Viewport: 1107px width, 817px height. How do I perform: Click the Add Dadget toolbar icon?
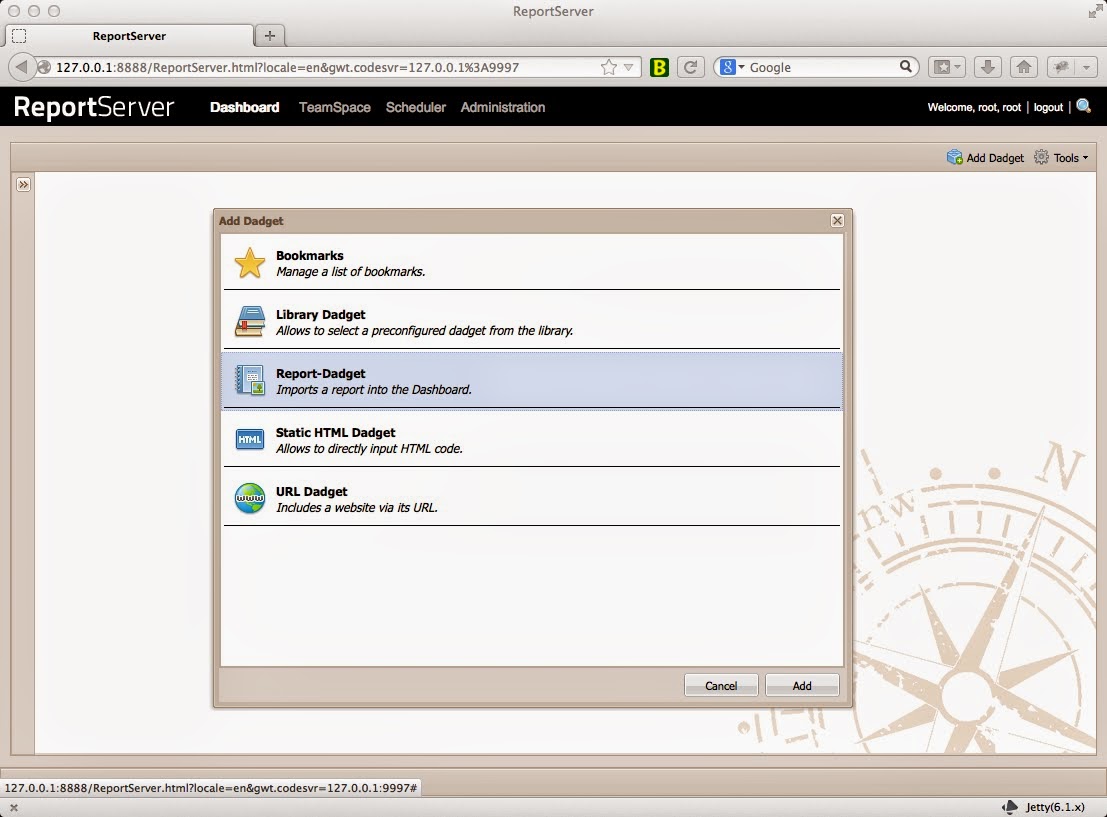[955, 157]
